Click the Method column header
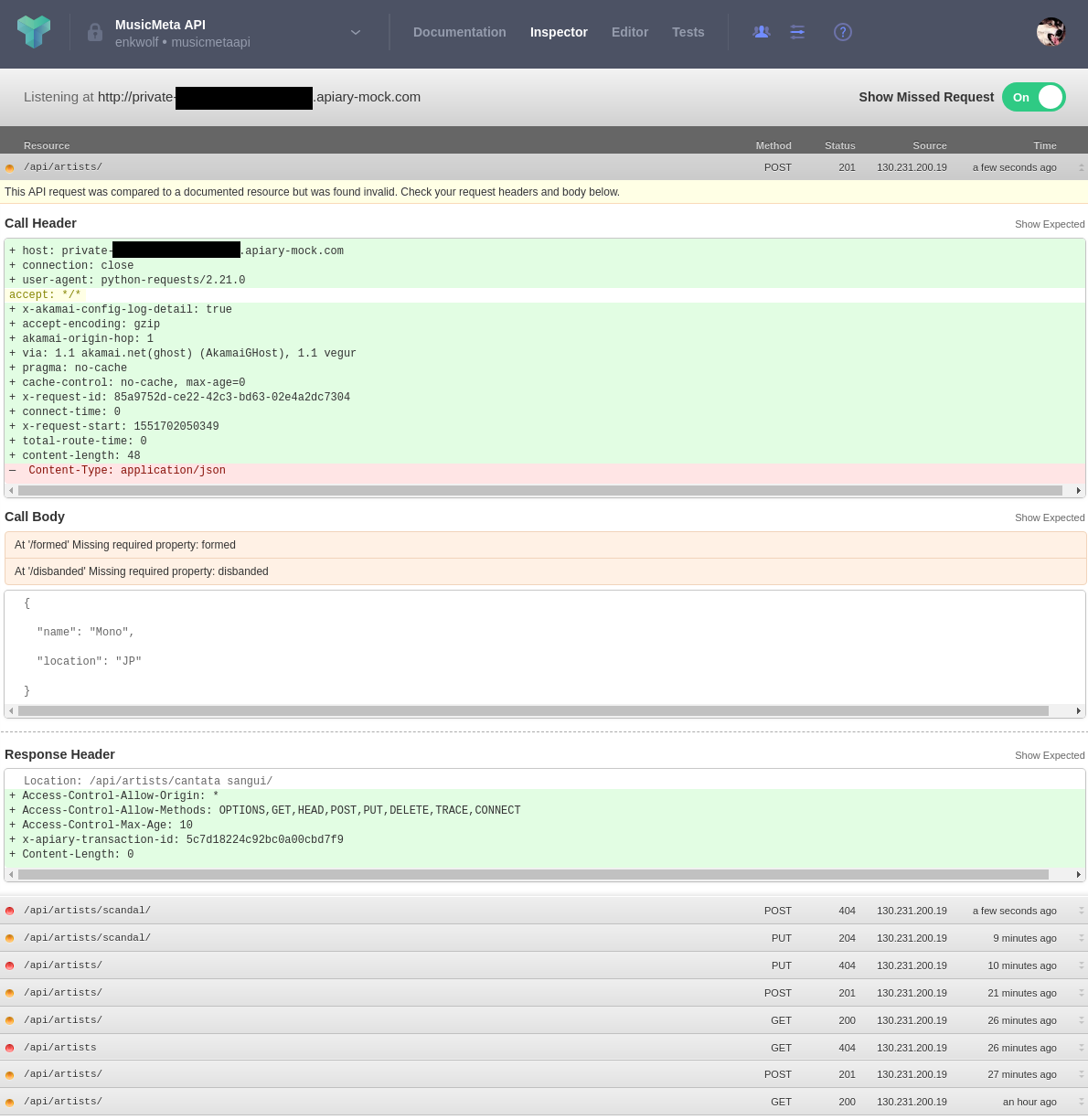Screen dimensions: 1088x1120 pyautogui.click(x=773, y=145)
